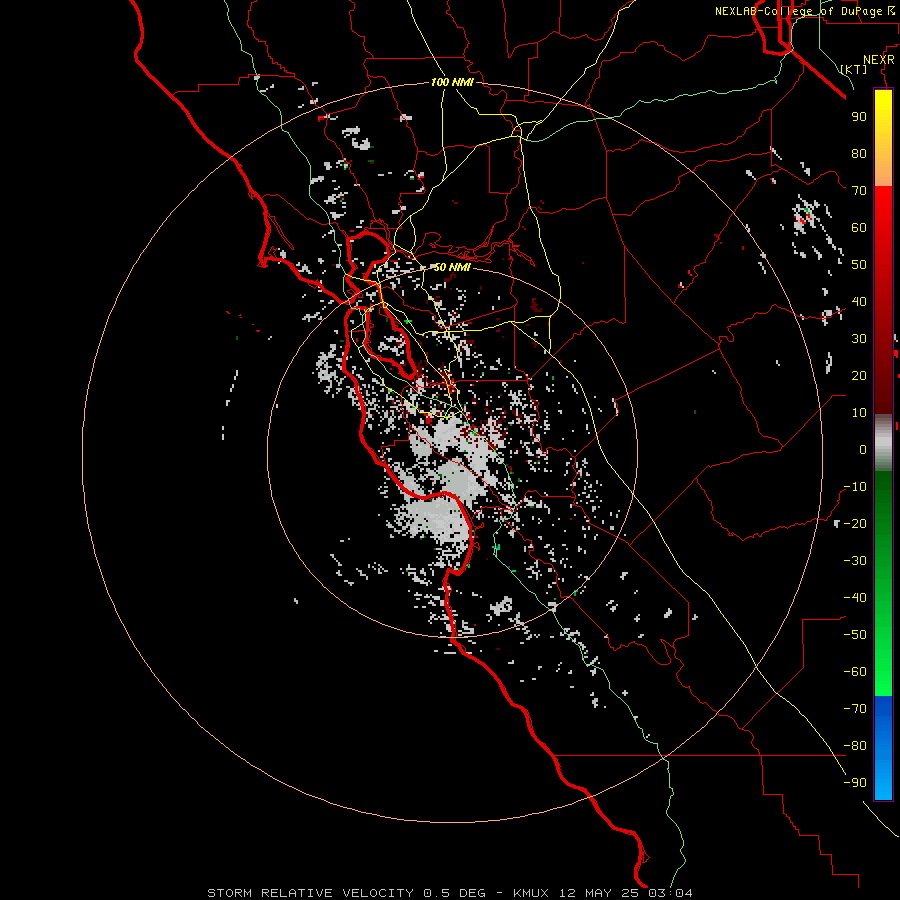Click the 80 value on the velocity scale
The width and height of the screenshot is (900, 900).
tap(859, 154)
